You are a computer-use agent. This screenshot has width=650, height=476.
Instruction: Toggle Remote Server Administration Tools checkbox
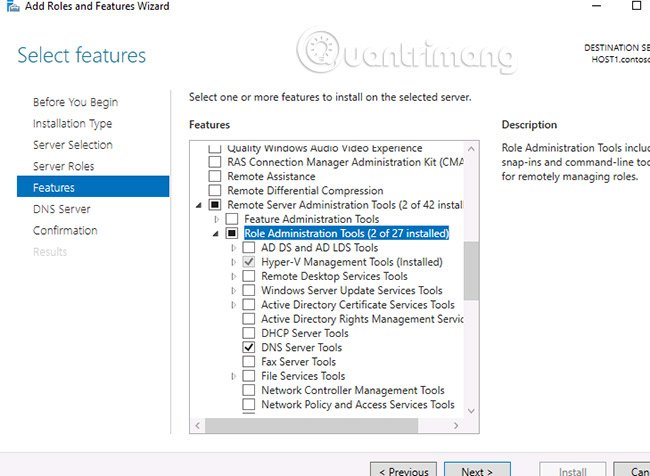pos(214,204)
